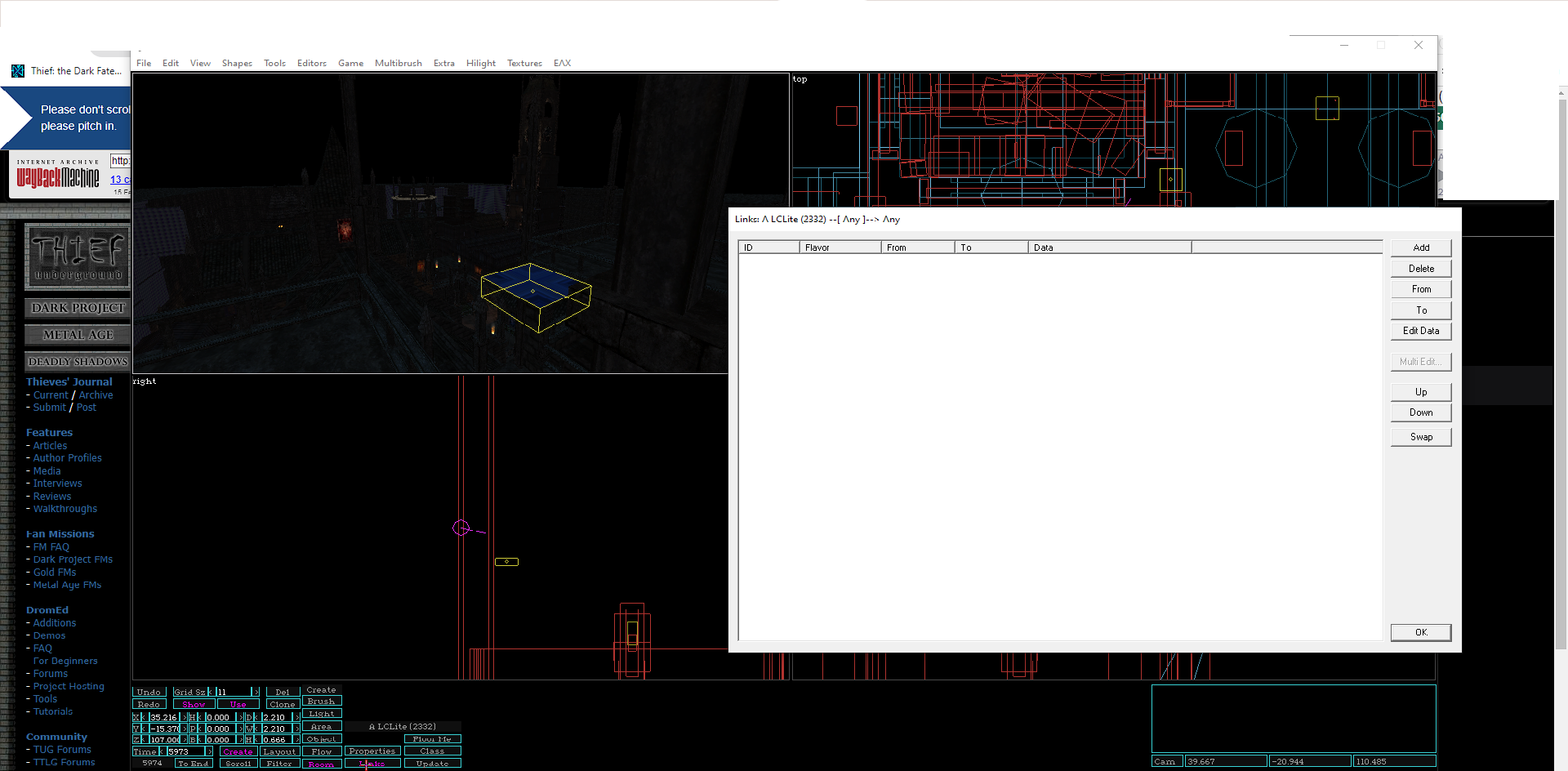The height and width of the screenshot is (771, 1568).
Task: Click Add in the Links dialog
Action: [1421, 247]
